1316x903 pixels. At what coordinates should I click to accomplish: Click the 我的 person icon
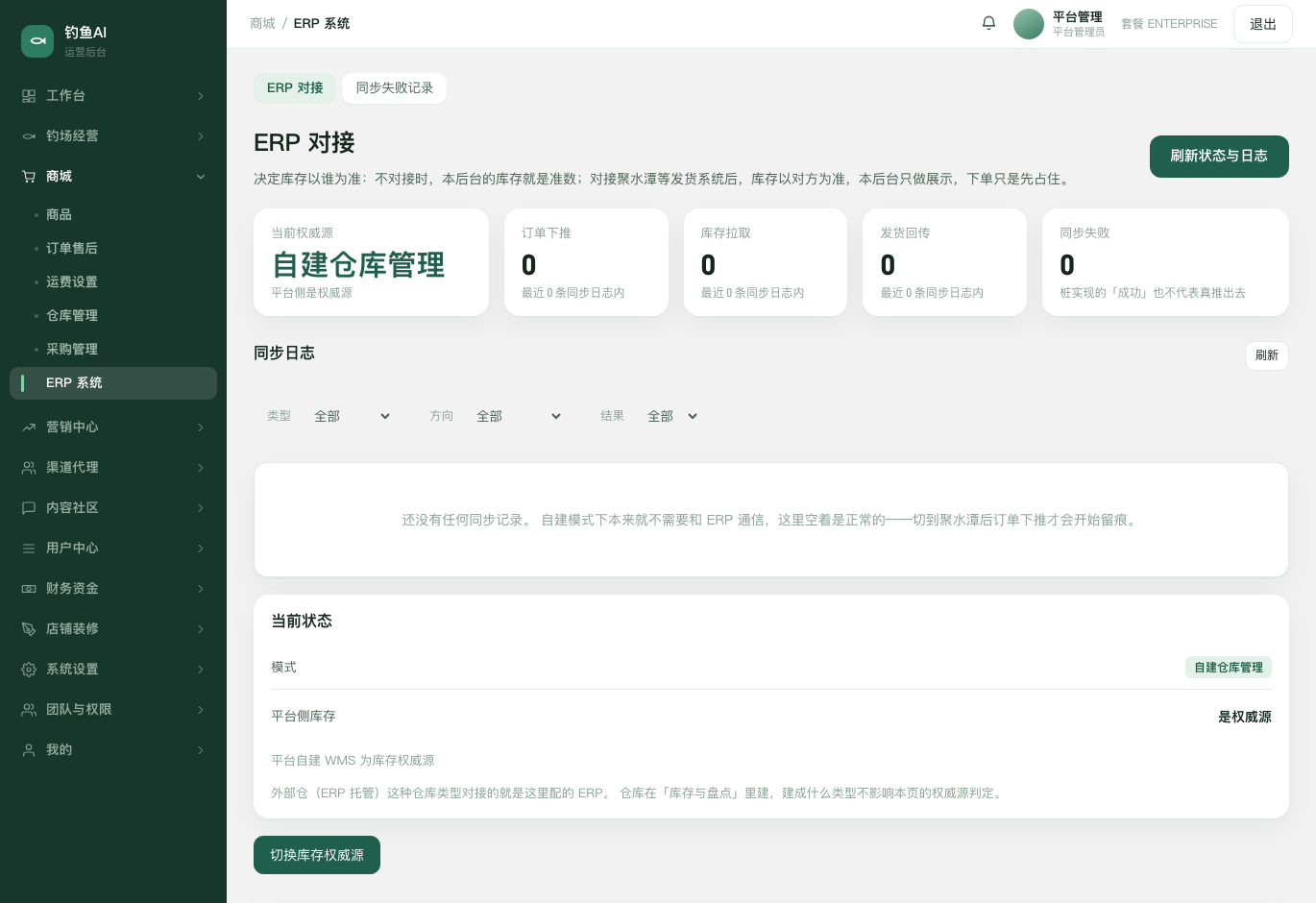coord(29,750)
